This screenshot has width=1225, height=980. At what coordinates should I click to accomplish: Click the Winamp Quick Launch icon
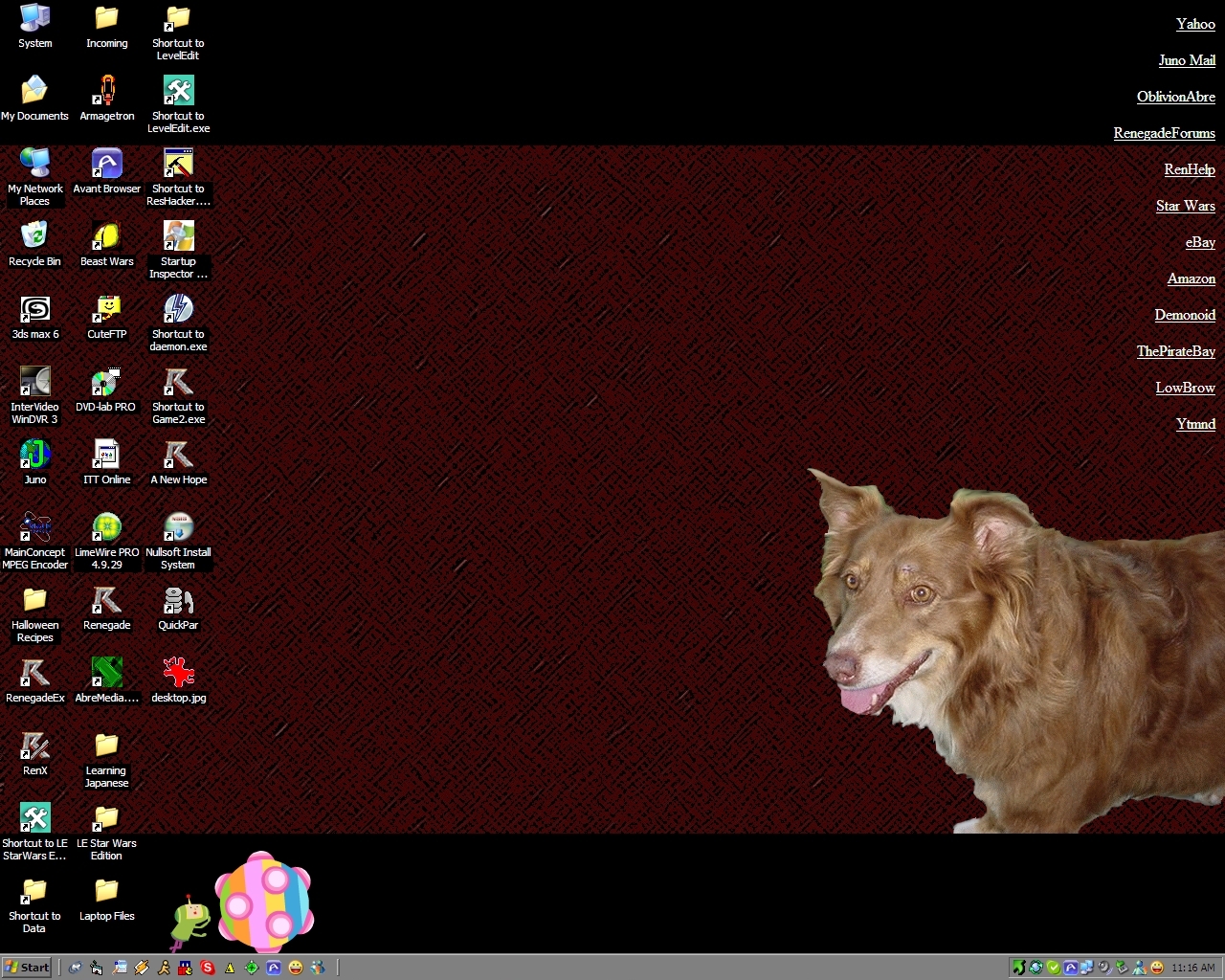click(142, 968)
